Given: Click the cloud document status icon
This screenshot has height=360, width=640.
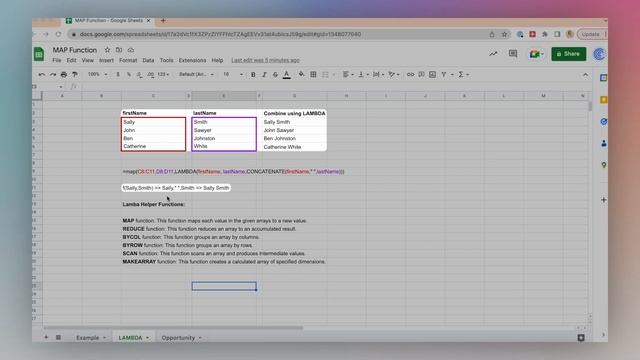Looking at the screenshot, I should 131,50.
